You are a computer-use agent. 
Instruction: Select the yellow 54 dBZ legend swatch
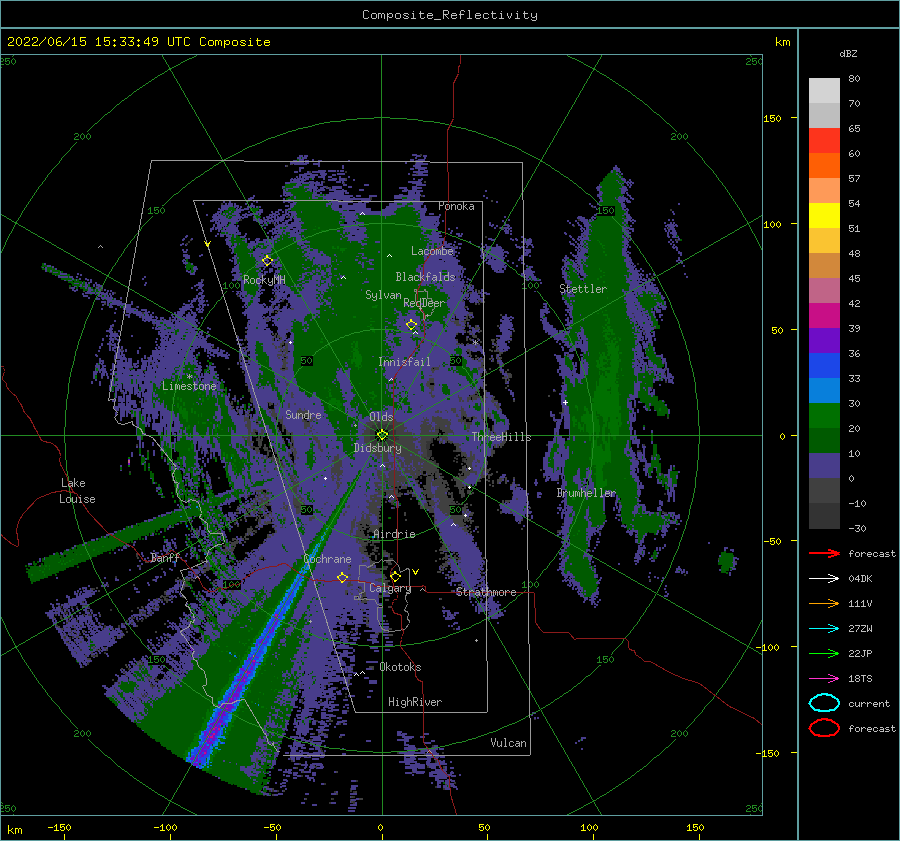click(x=824, y=216)
